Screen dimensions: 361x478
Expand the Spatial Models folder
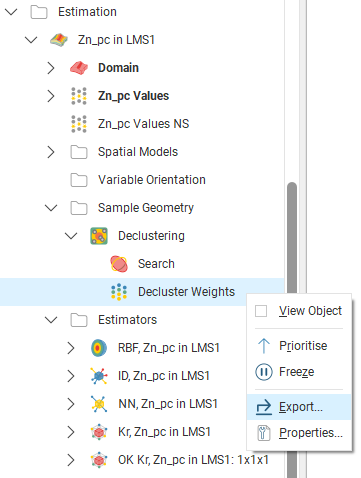click(51, 152)
